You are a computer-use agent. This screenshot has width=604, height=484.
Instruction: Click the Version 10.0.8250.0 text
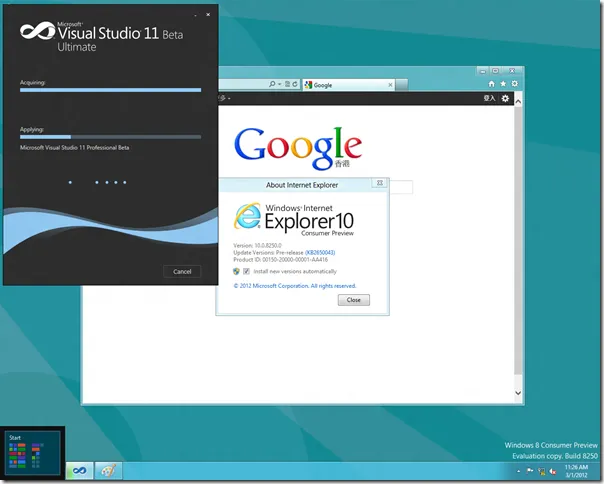257,245
